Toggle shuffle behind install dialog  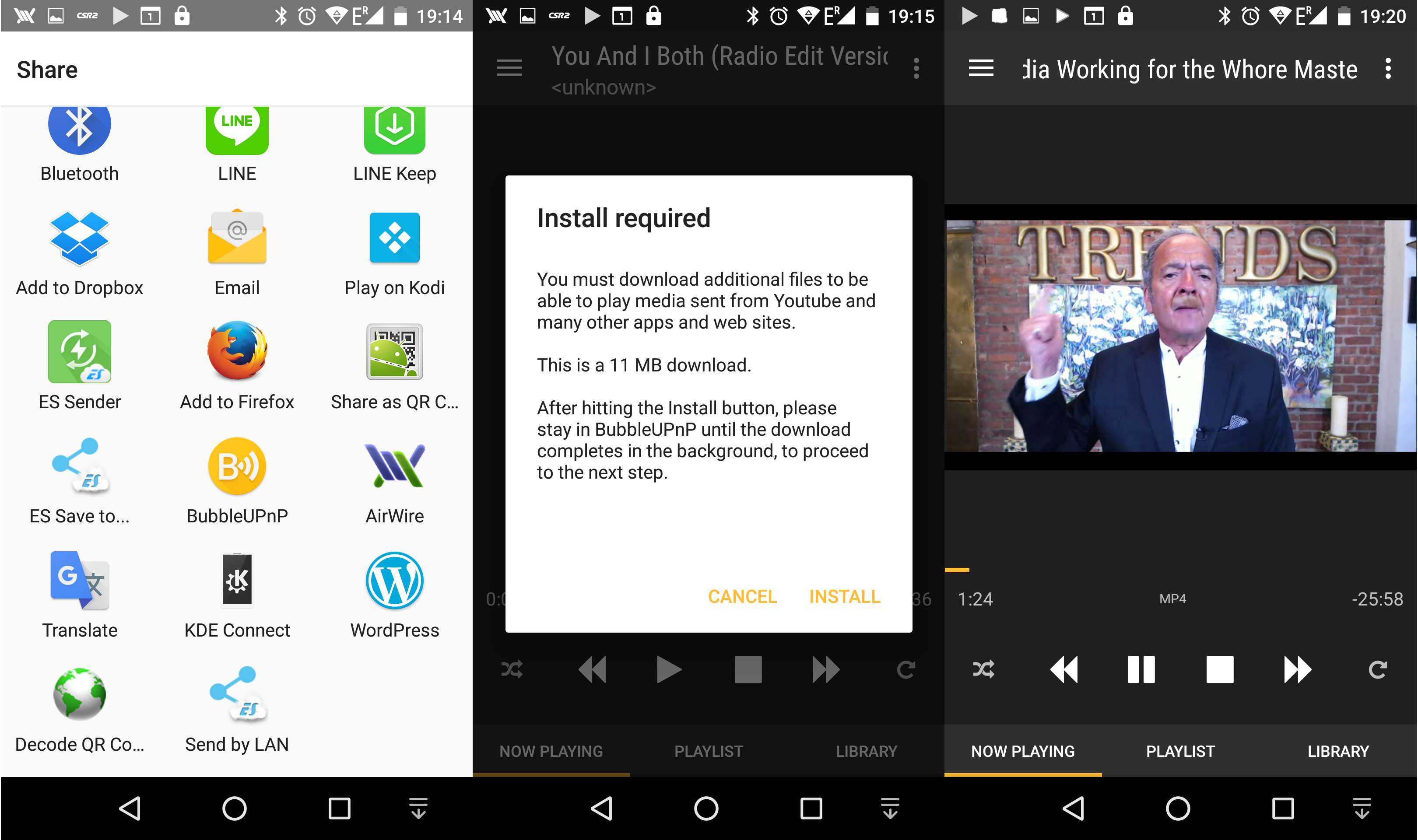[x=512, y=670]
